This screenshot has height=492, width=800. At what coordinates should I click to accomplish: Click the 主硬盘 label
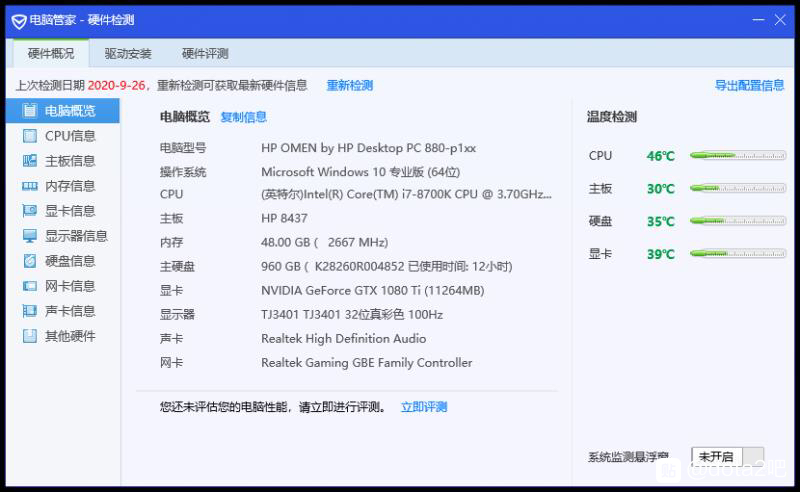tap(177, 266)
